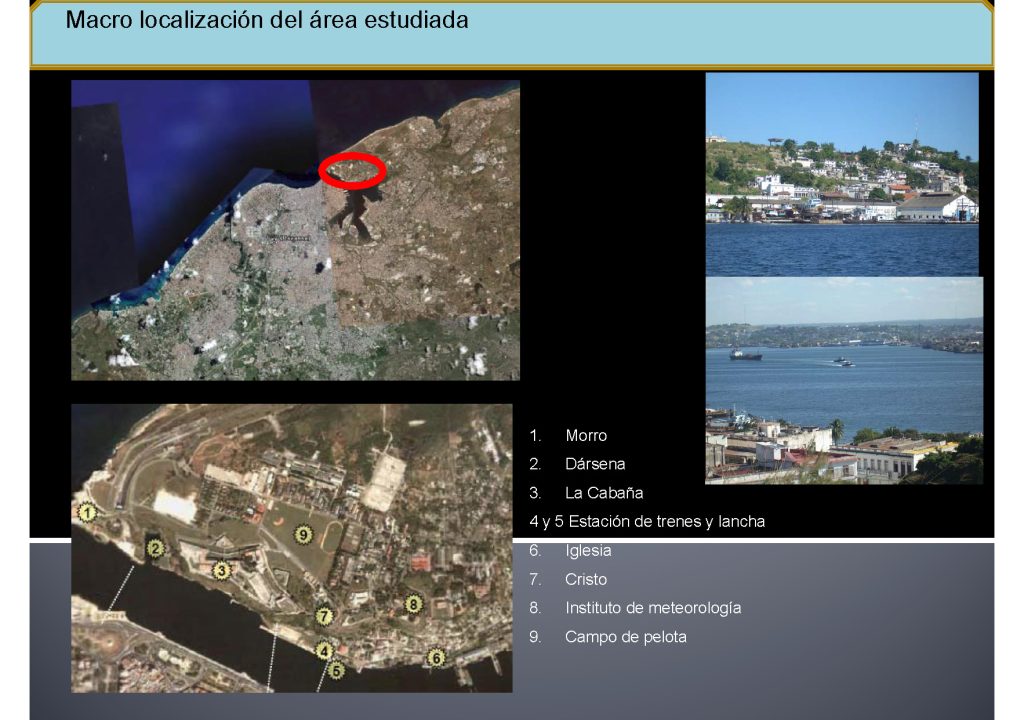Viewport: 1024px width, 720px height.
Task: Select the number 8 map marker
Action: point(412,603)
